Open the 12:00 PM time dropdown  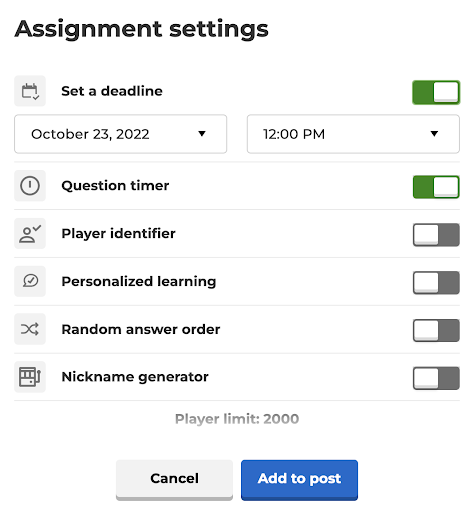[x=353, y=134]
